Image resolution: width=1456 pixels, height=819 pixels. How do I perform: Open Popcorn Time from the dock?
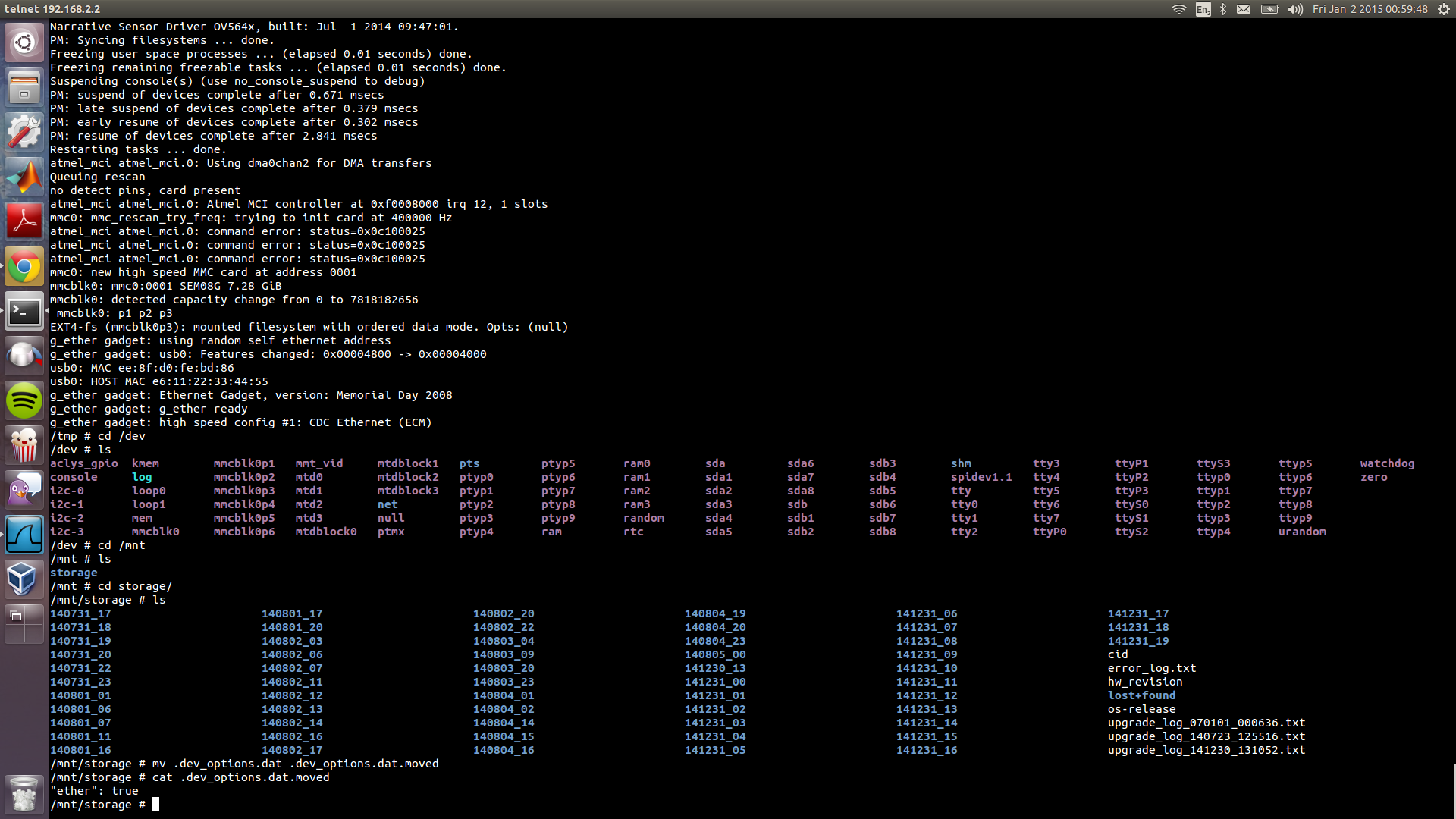[x=24, y=445]
